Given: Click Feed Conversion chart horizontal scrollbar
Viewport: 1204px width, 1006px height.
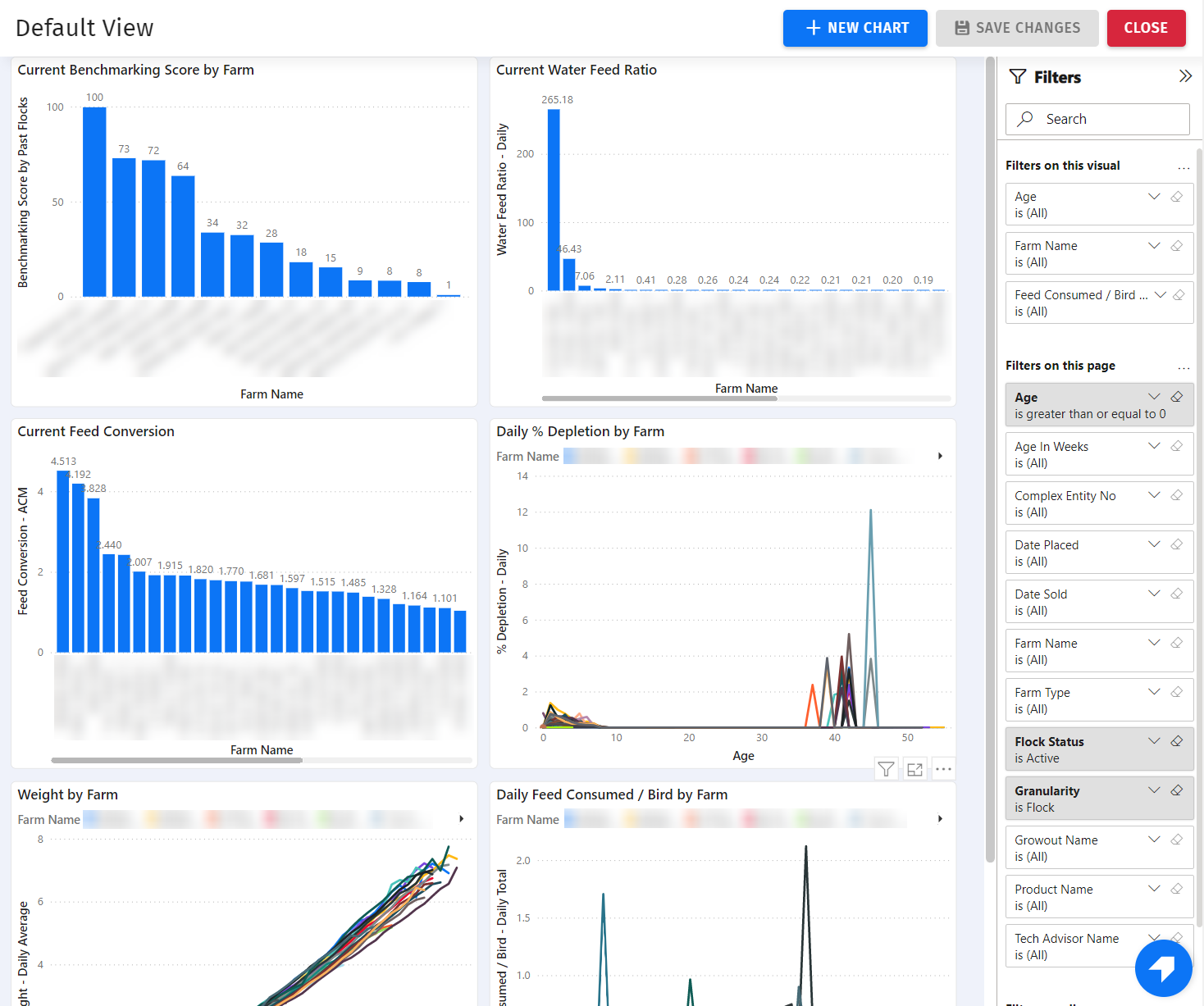Looking at the screenshot, I should coord(176,761).
